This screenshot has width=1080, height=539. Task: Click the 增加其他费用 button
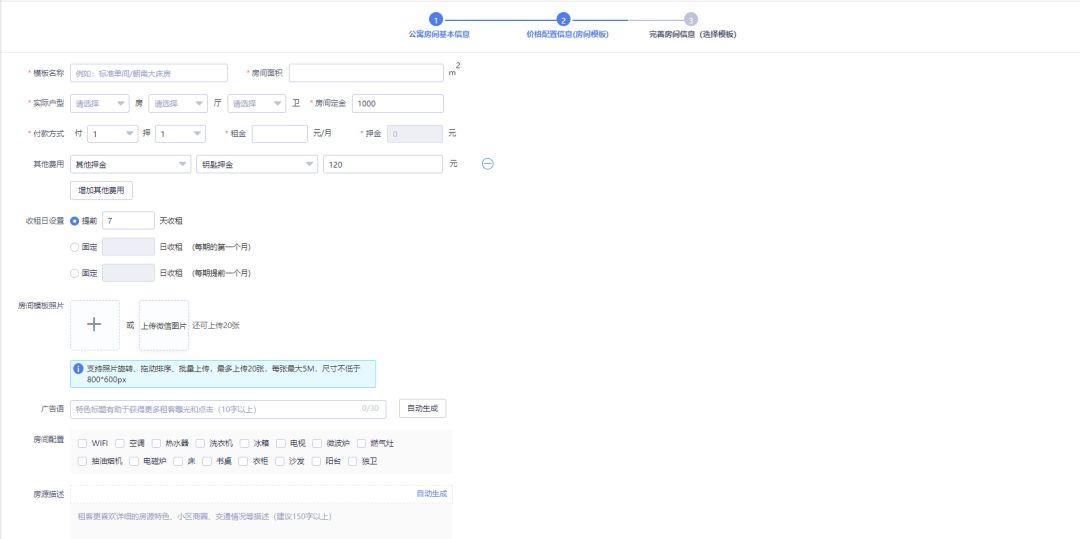tap(101, 190)
